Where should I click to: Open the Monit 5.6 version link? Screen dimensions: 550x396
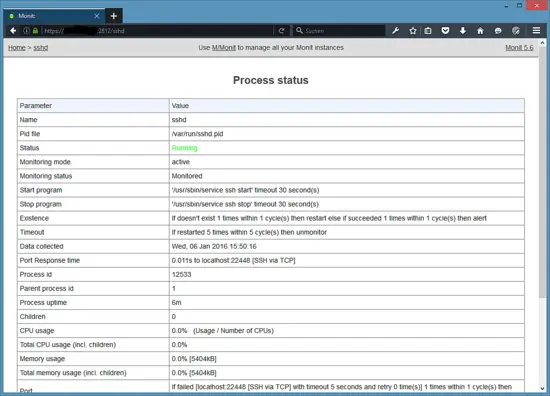(x=519, y=48)
